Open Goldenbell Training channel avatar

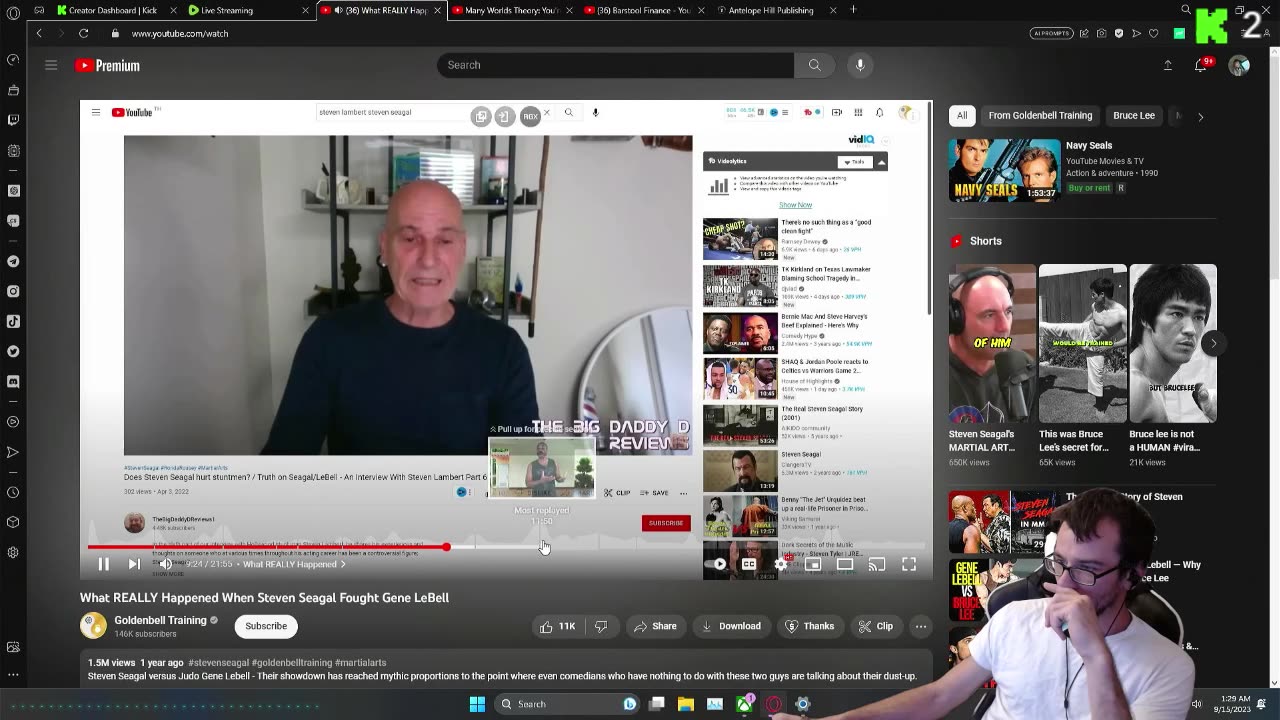(93, 626)
